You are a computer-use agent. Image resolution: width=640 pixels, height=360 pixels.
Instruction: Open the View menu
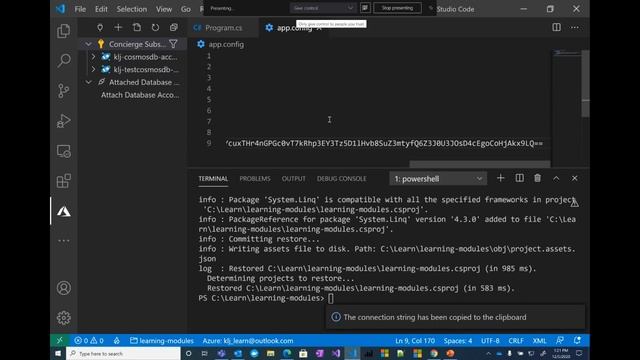point(164,9)
